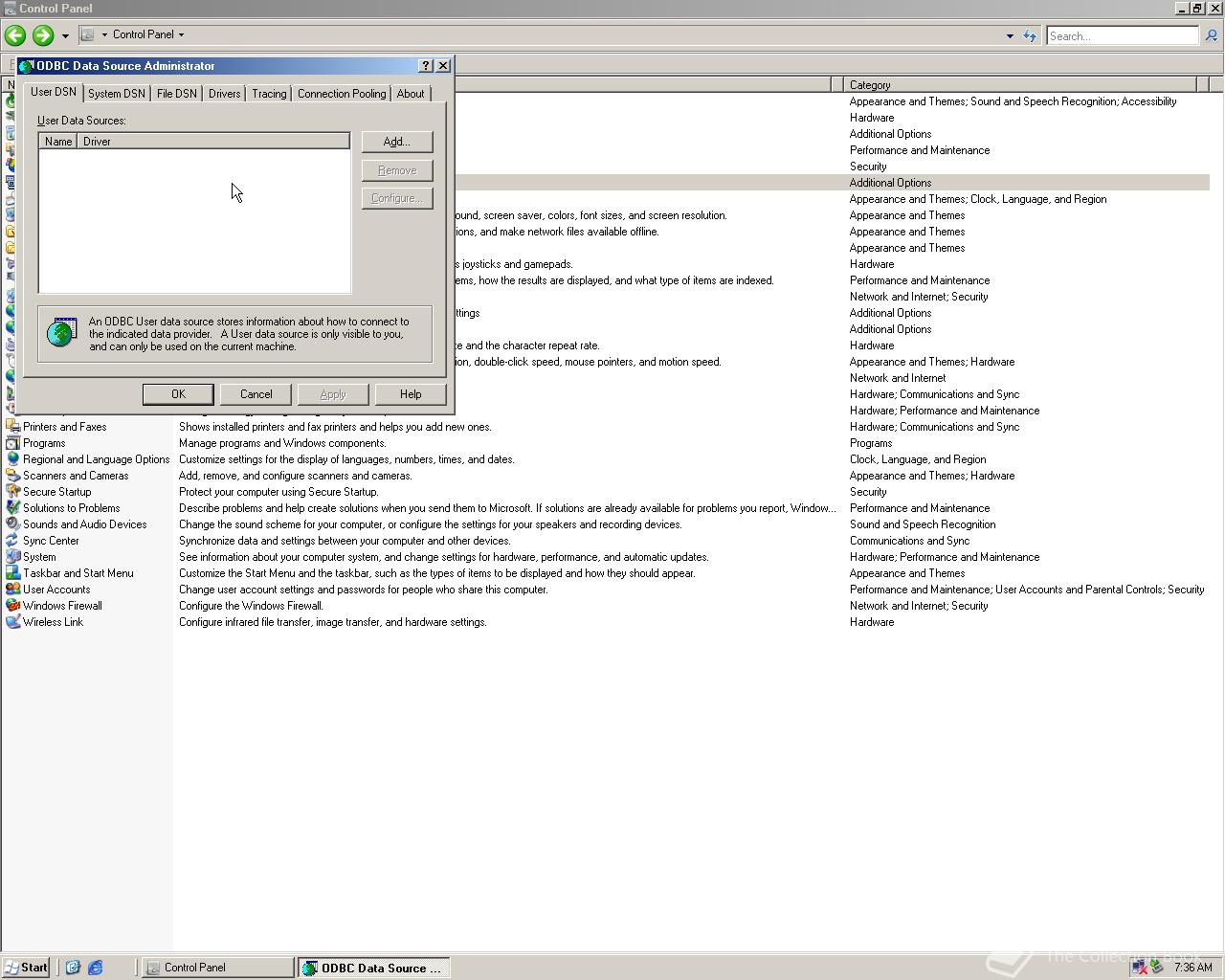Launch Internet Explorer from quick launch
The height and width of the screenshot is (980, 1225).
pyautogui.click(x=96, y=968)
